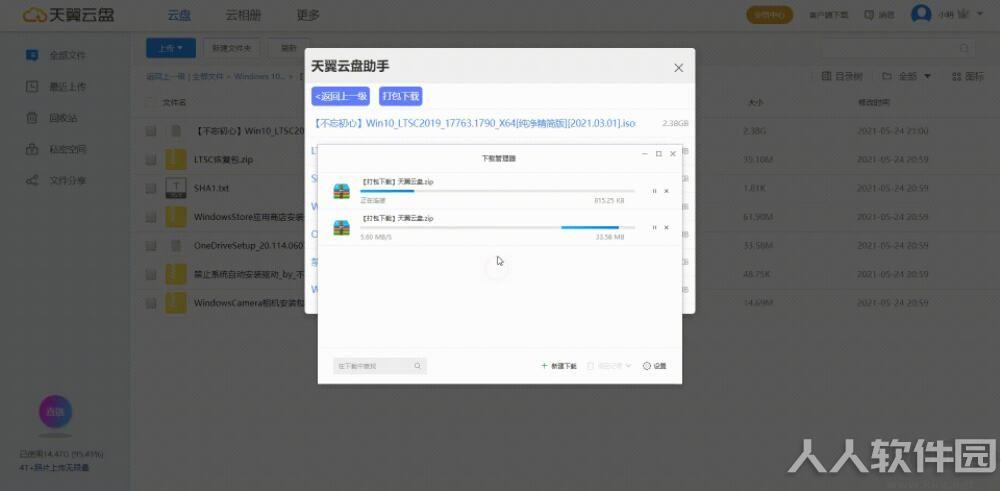Check the LTSC恢复包.zip row
Image resolution: width=1001 pixels, height=491 pixels.
coord(151,160)
